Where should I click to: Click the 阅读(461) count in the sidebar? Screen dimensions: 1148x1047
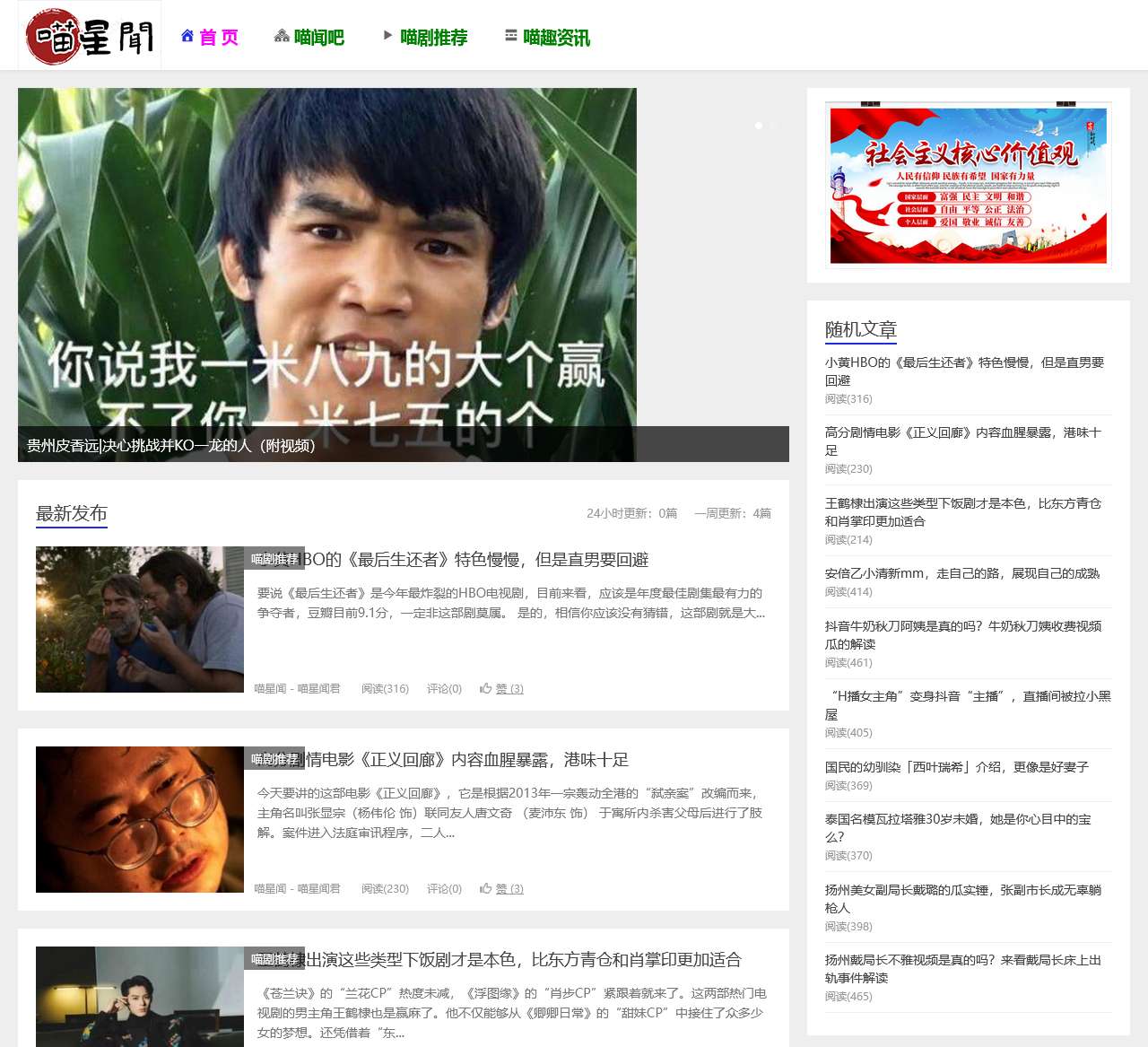coord(848,663)
